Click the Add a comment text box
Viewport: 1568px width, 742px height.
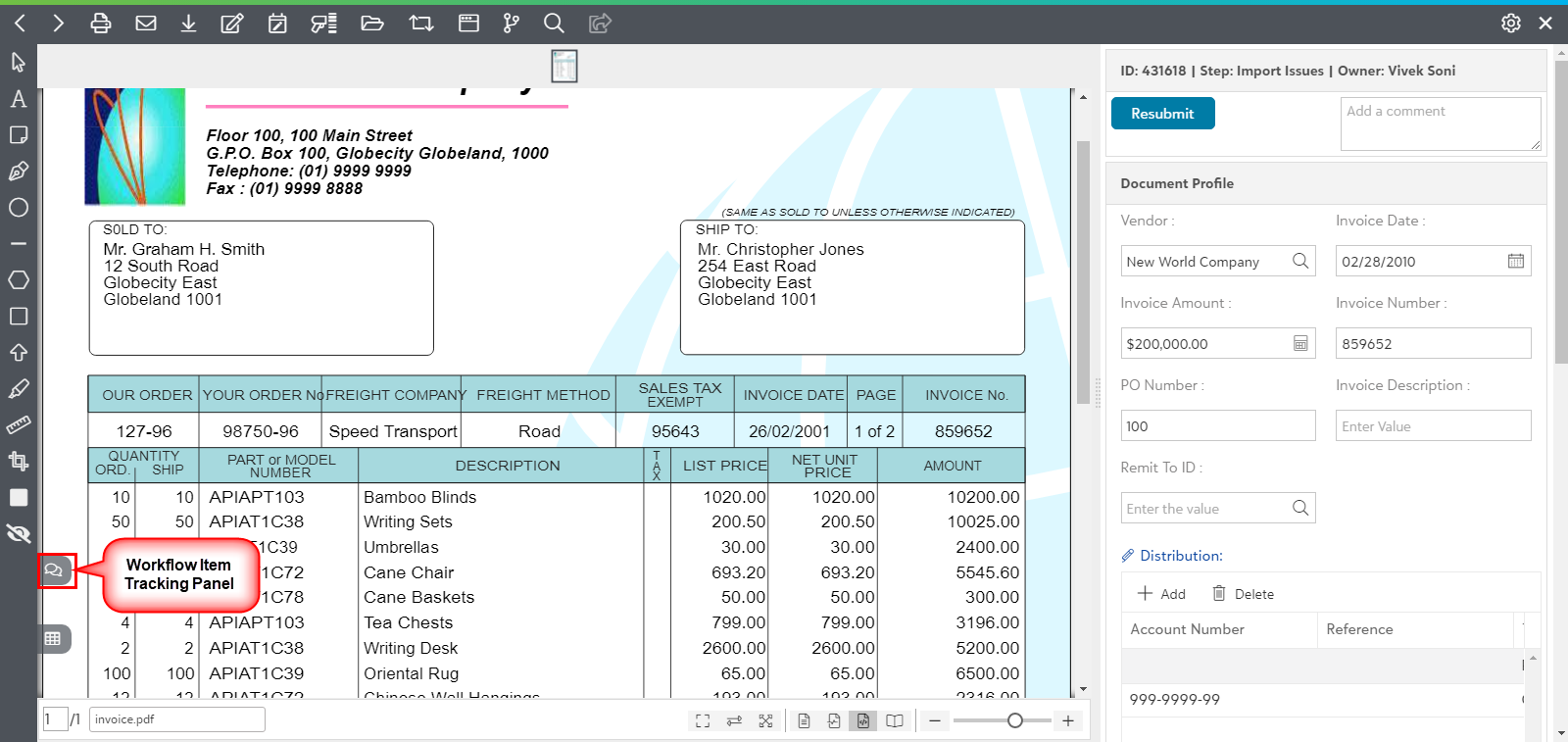click(x=1439, y=124)
